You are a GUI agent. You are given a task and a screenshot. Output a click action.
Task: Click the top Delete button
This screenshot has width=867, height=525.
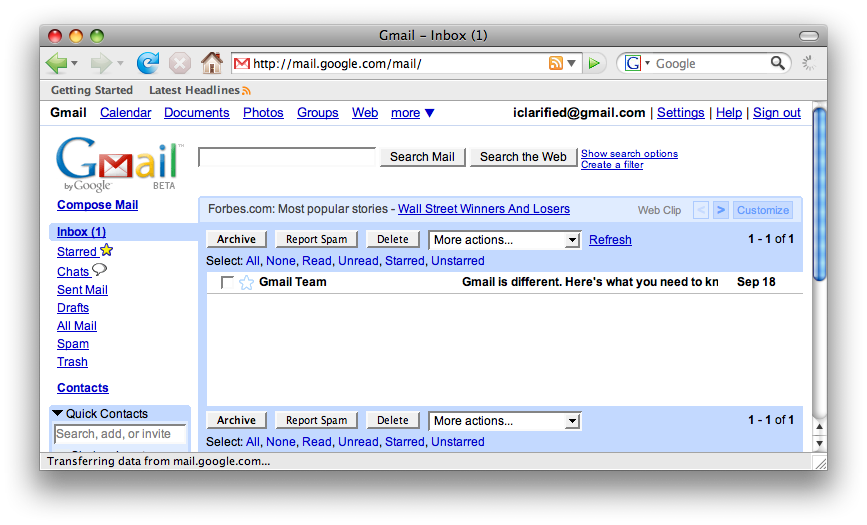(393, 240)
